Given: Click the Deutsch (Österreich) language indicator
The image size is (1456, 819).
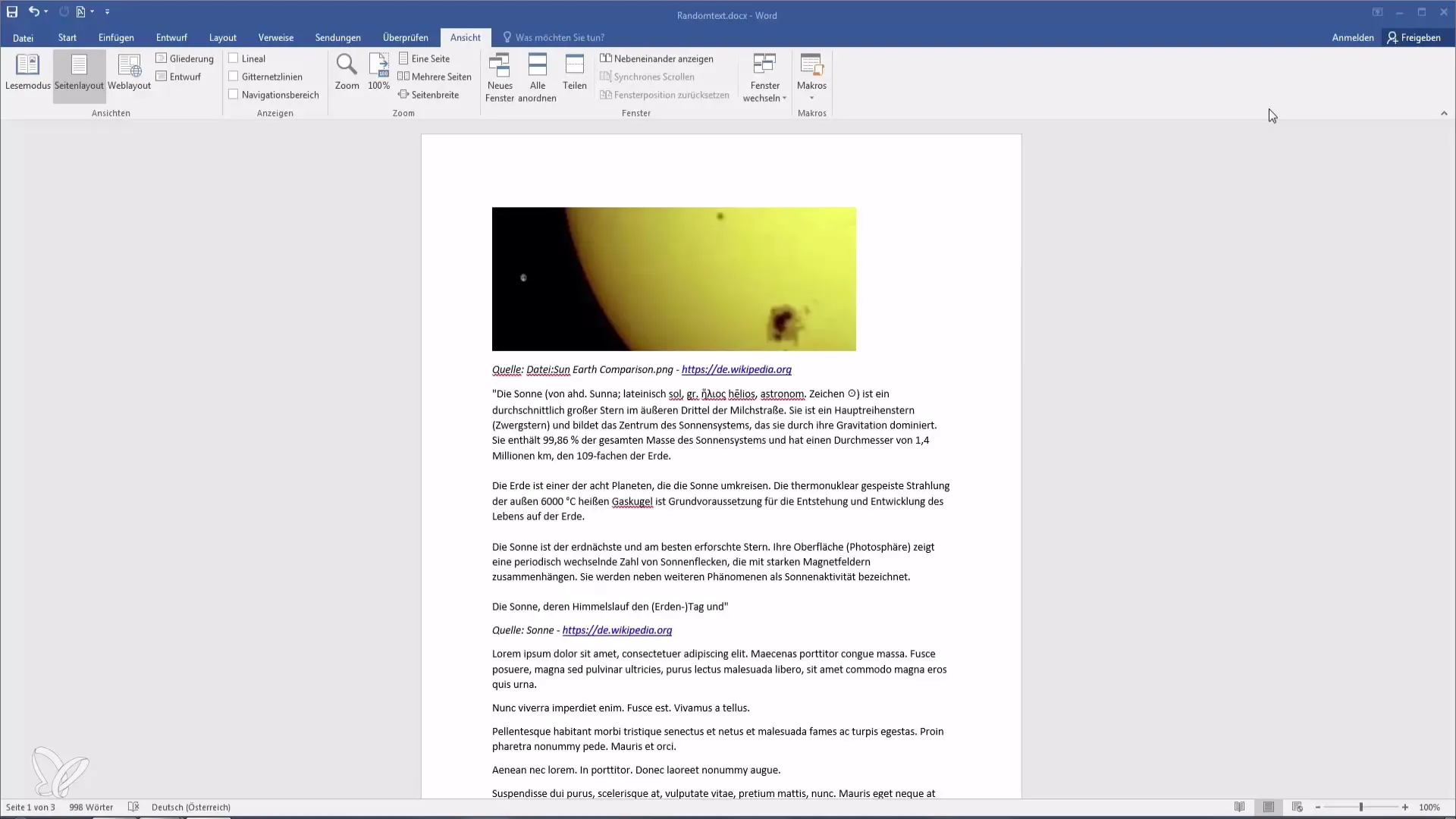Looking at the screenshot, I should click(191, 807).
